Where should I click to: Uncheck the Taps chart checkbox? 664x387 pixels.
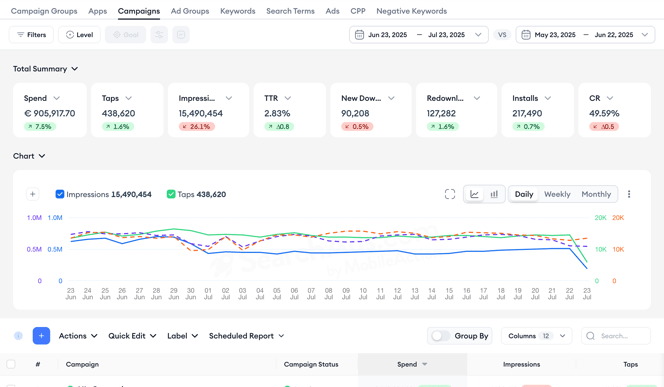(x=171, y=194)
